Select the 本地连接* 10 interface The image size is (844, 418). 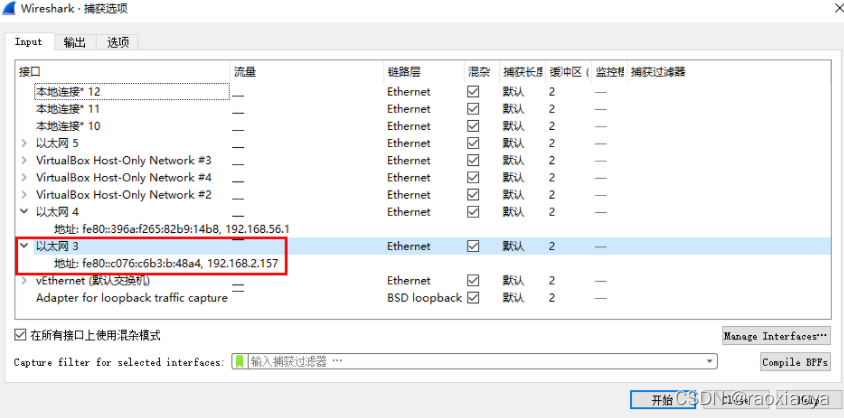point(68,126)
